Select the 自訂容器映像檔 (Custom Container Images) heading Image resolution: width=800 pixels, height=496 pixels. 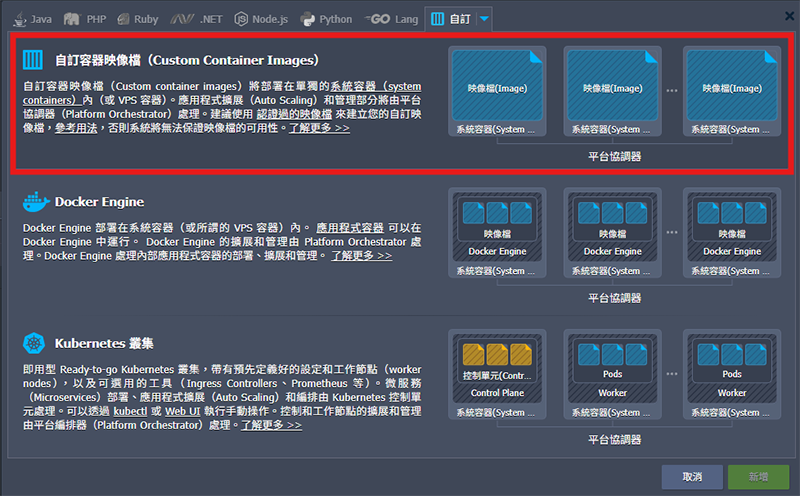[187, 60]
